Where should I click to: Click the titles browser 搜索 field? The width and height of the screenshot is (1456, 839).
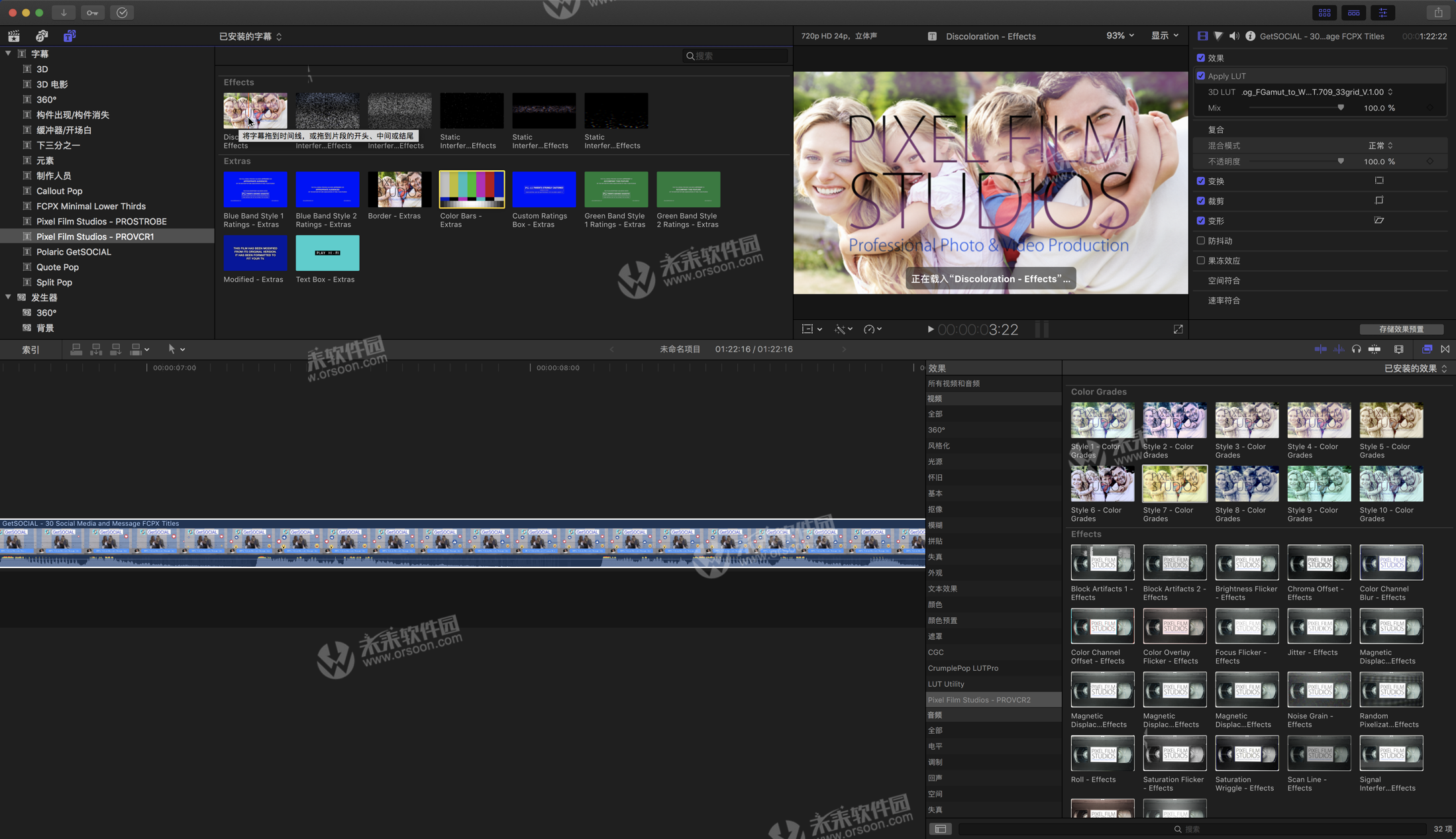(x=735, y=56)
